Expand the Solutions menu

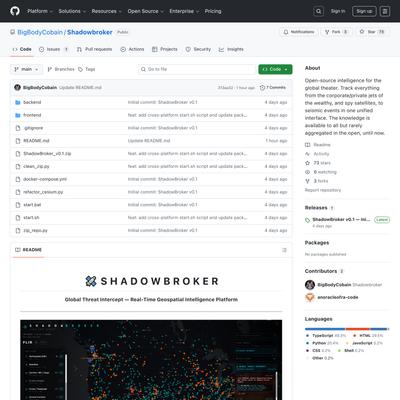pyautogui.click(x=72, y=11)
